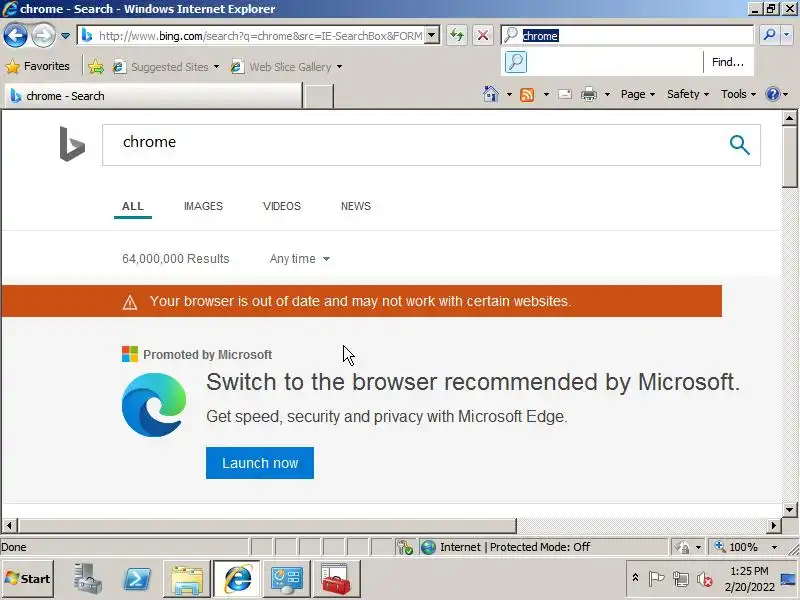Image resolution: width=800 pixels, height=600 pixels.
Task: Open the Windows Start menu
Action: coord(28,579)
